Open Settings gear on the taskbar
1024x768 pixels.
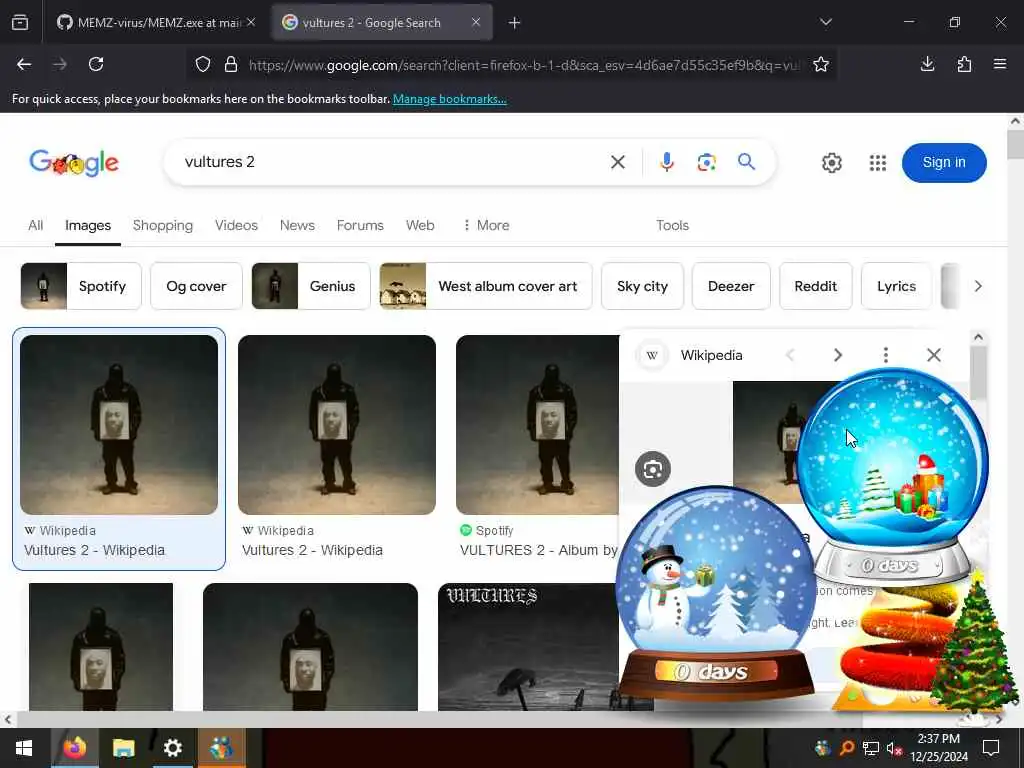(172, 748)
